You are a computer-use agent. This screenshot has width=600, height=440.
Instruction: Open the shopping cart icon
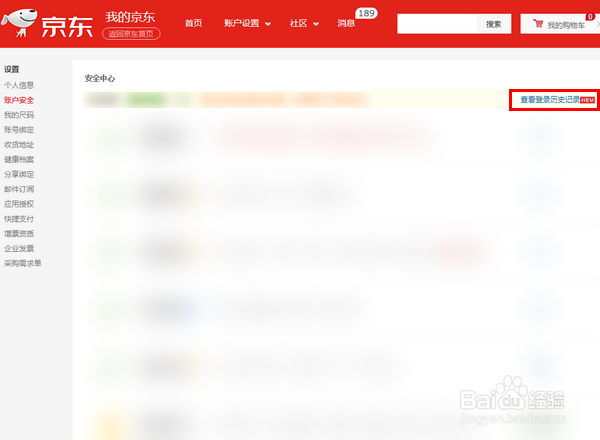(x=538, y=24)
